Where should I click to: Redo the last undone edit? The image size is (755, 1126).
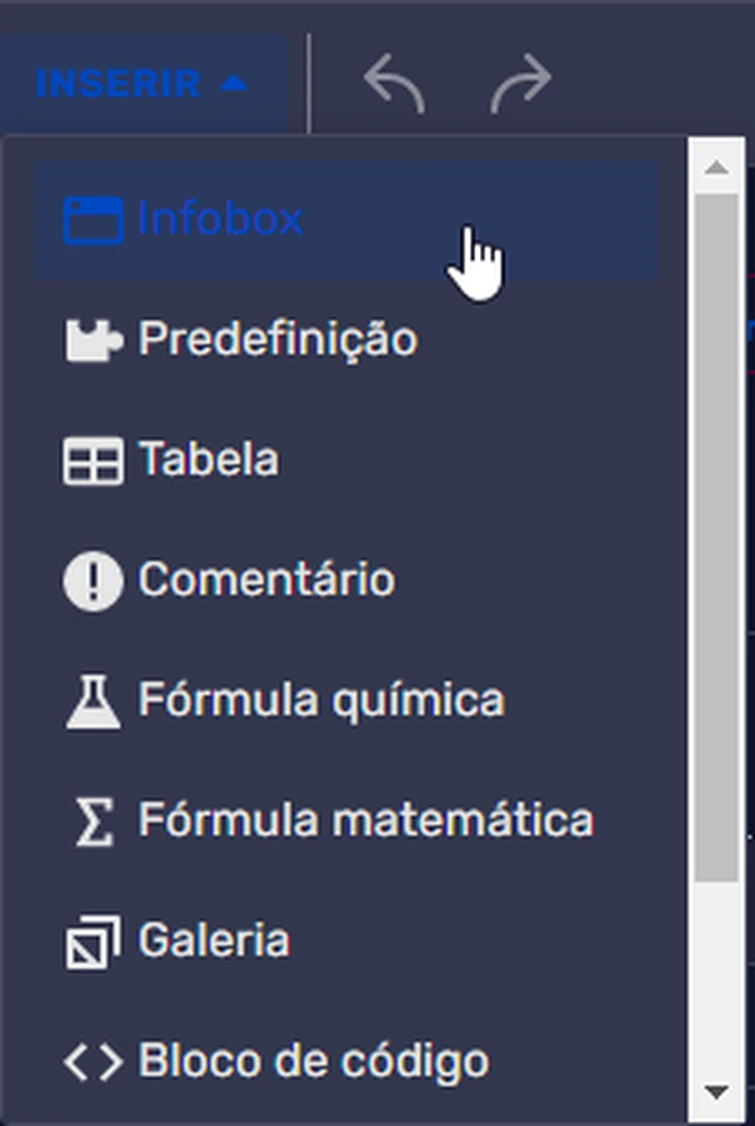point(521,82)
